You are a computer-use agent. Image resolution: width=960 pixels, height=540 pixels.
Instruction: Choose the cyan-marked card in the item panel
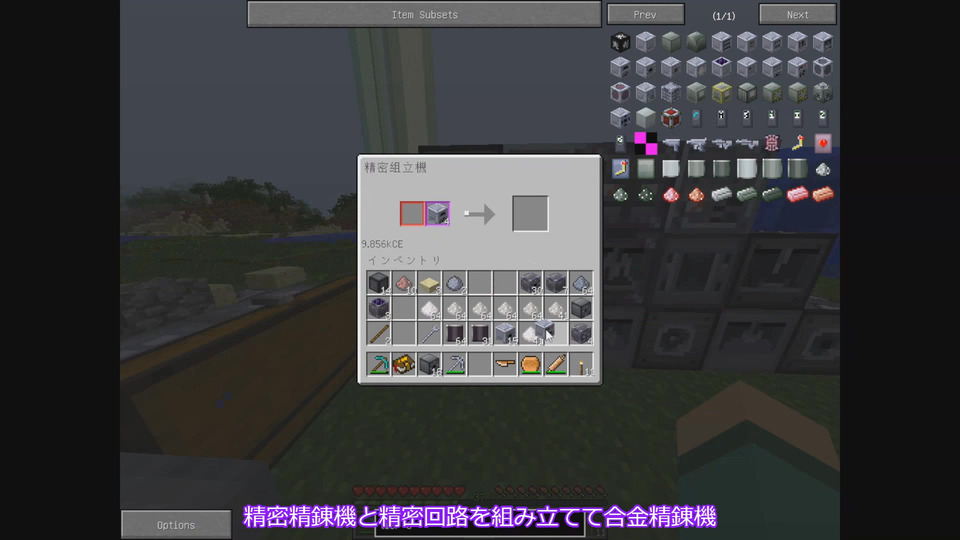(x=696, y=116)
